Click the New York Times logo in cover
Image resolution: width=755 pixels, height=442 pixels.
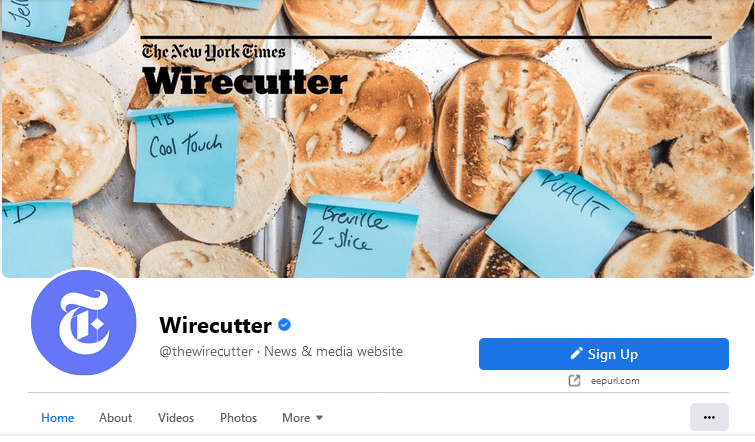pyautogui.click(x=214, y=52)
